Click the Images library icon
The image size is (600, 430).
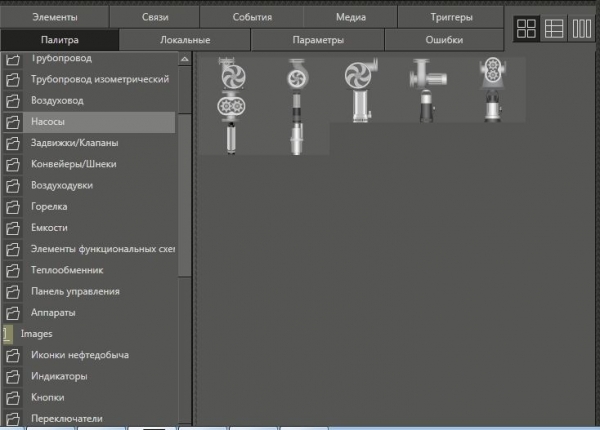coord(7,334)
